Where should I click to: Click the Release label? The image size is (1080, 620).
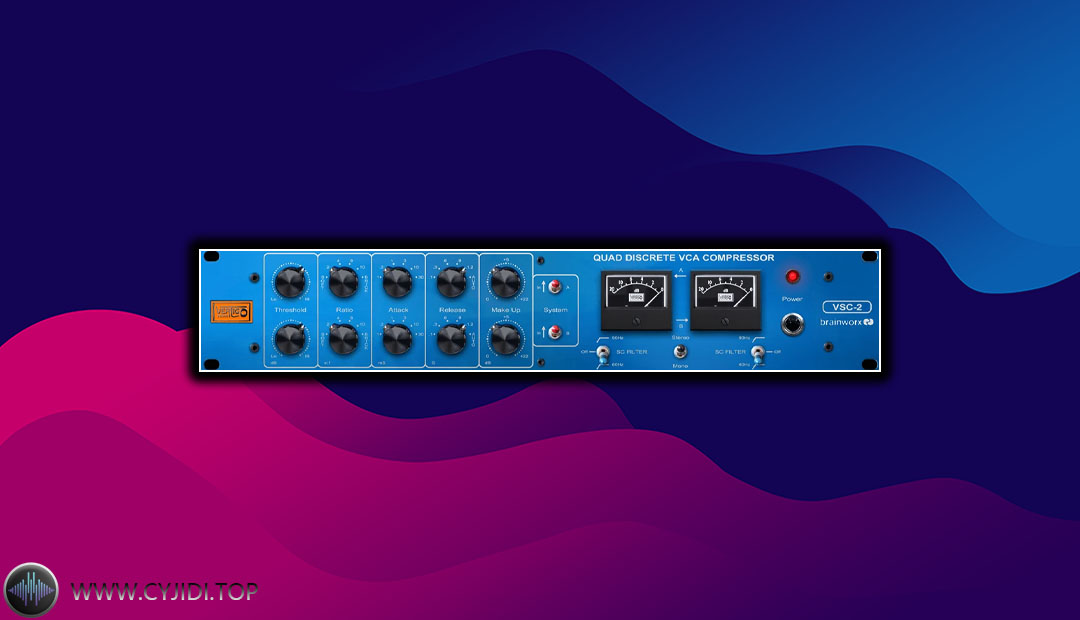[x=452, y=310]
